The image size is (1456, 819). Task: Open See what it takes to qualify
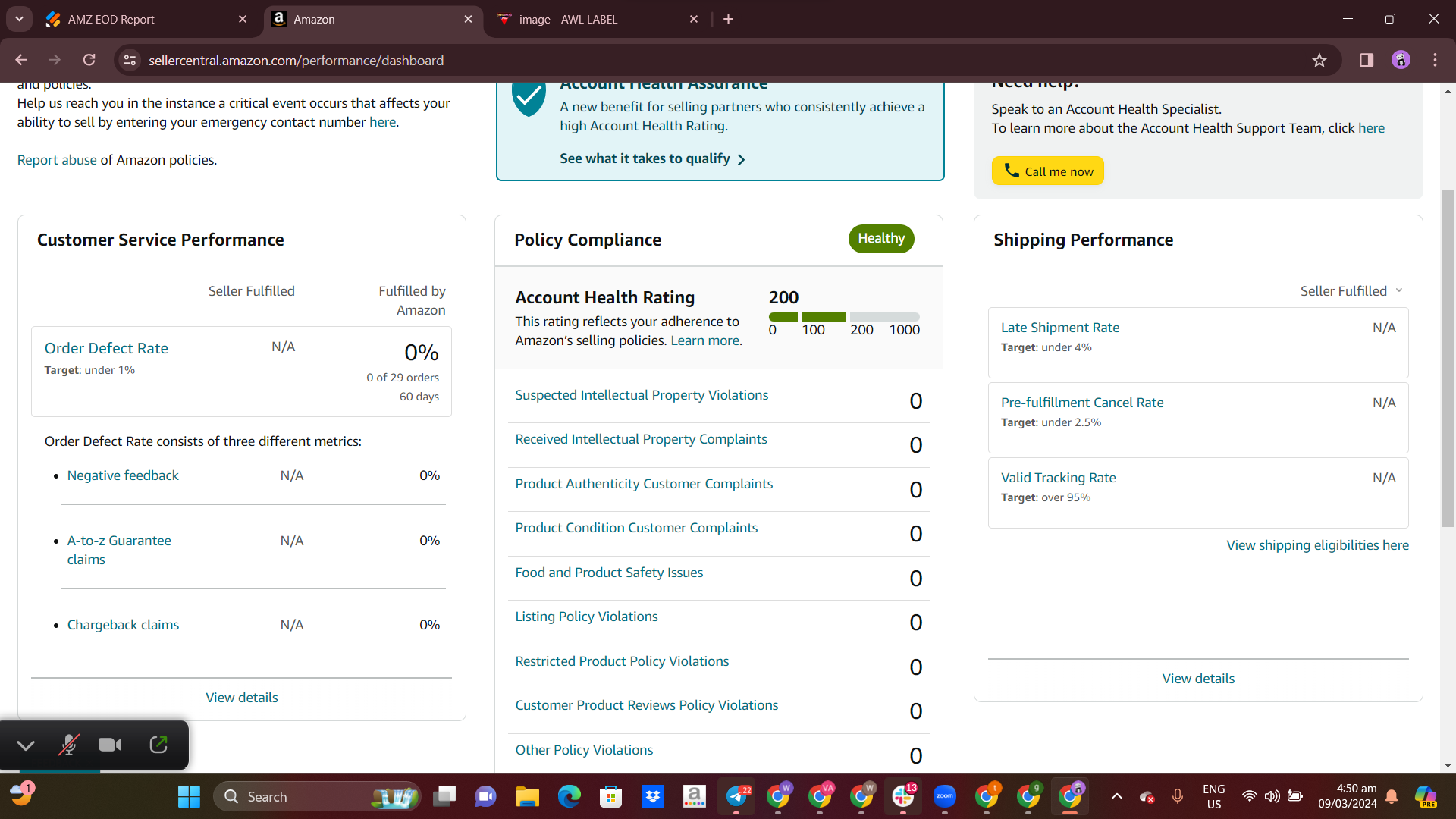(652, 158)
